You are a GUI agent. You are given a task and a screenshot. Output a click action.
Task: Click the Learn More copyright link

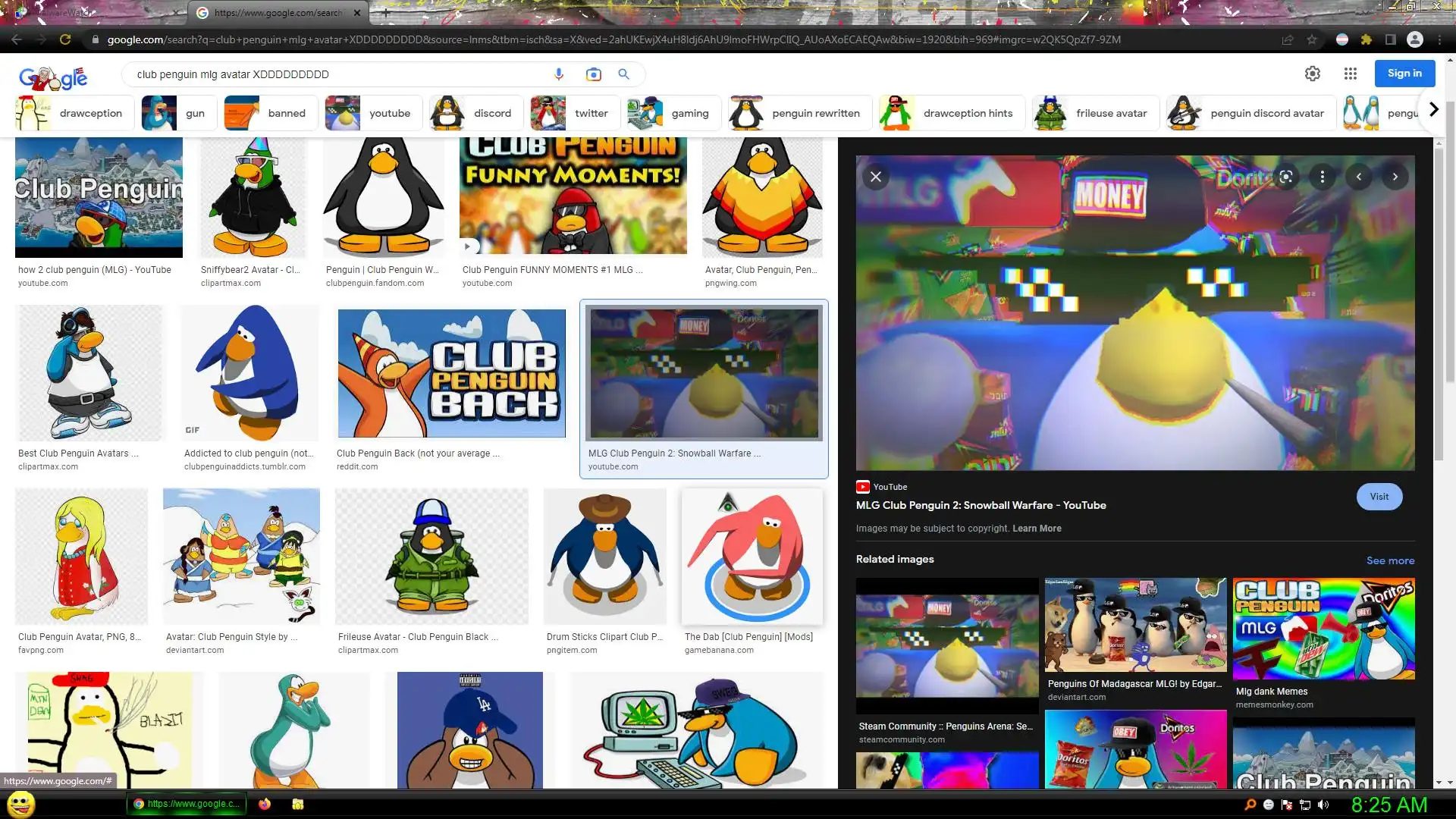click(x=1037, y=529)
